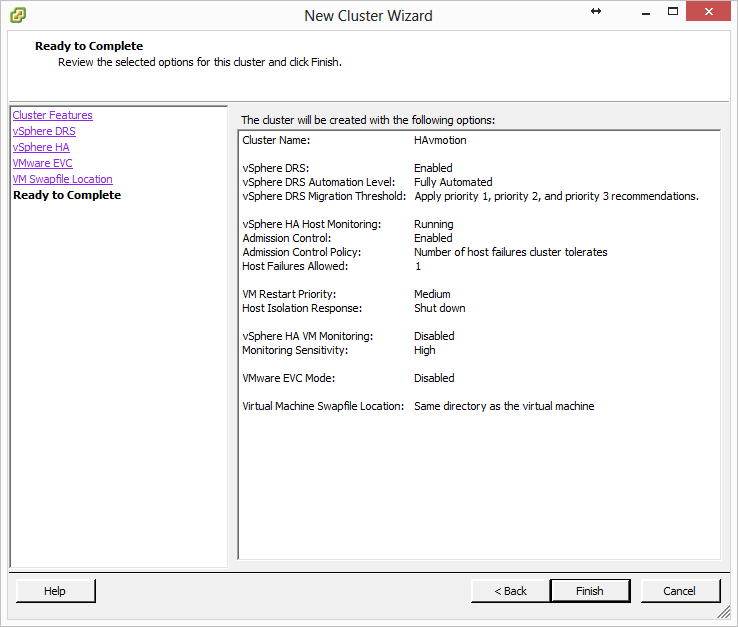The width and height of the screenshot is (738, 627).
Task: Click the Admission Control label
Action: pos(287,238)
